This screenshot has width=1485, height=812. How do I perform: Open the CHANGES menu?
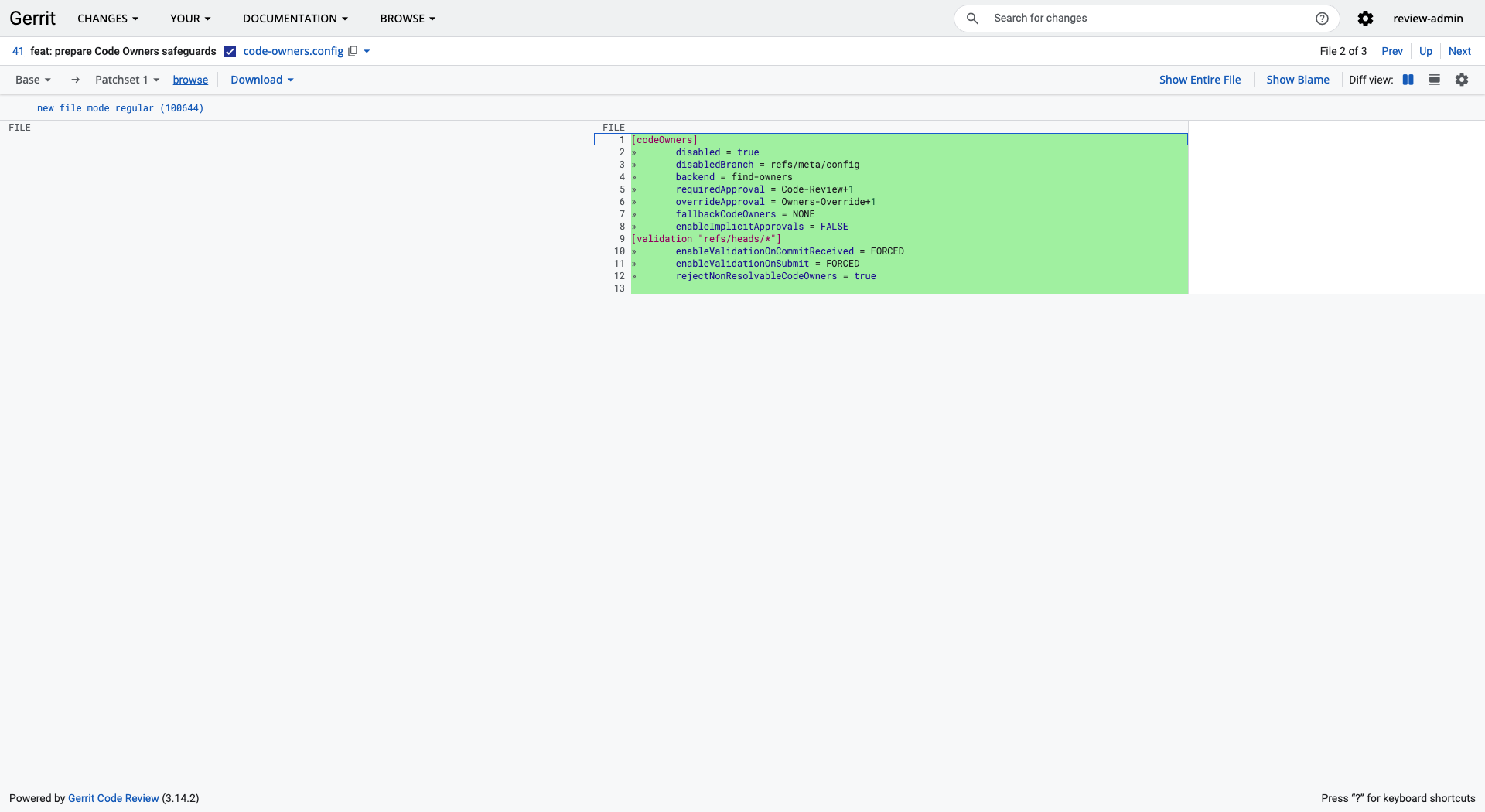[108, 19]
